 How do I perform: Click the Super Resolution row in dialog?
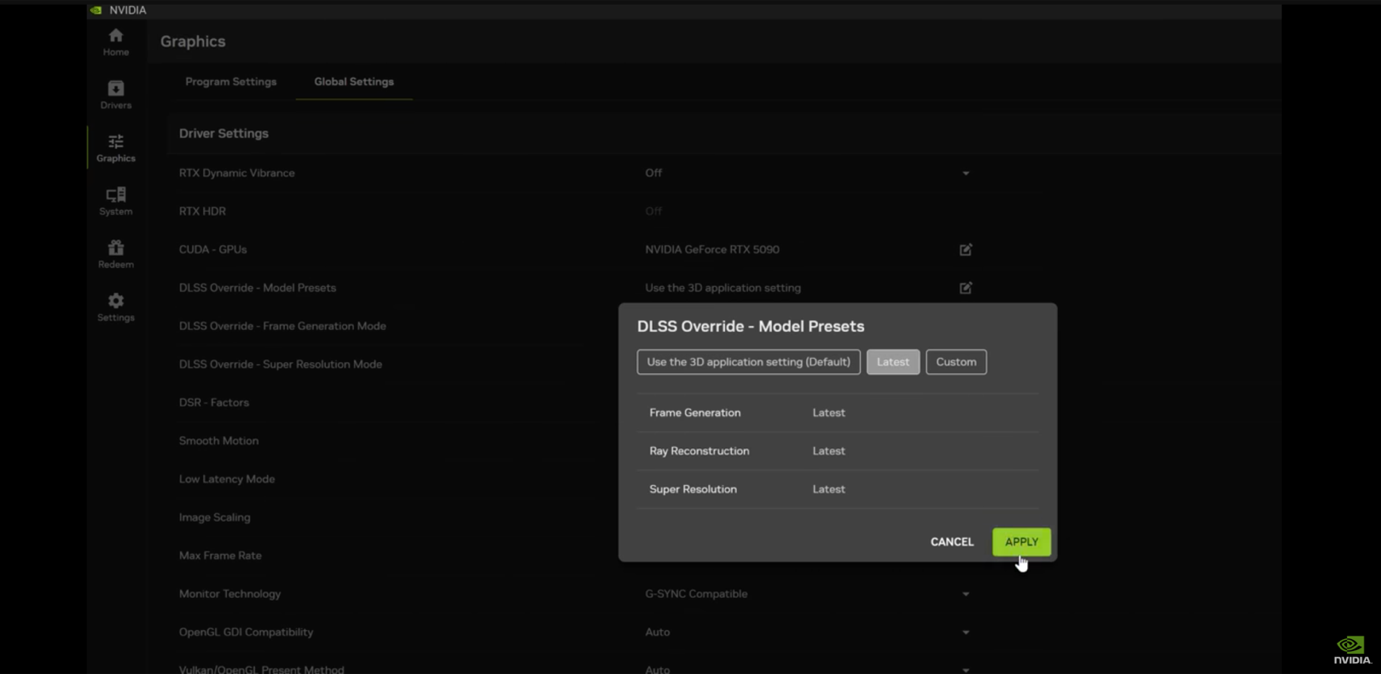pyautogui.click(x=837, y=489)
